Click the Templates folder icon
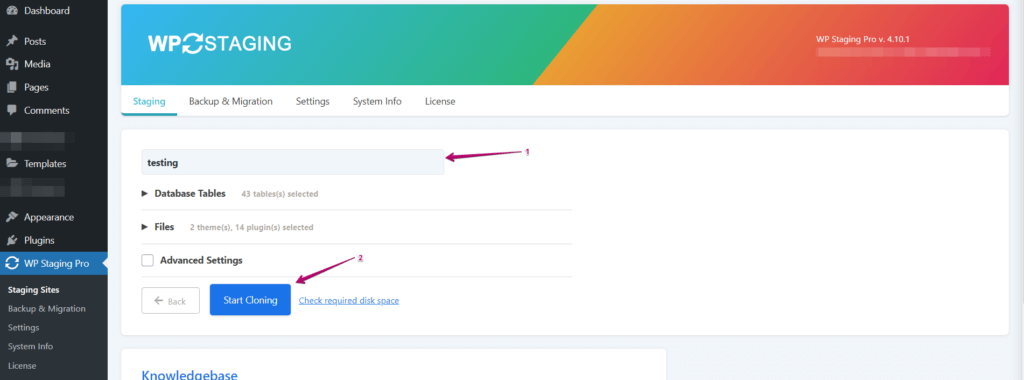Image resolution: width=1024 pixels, height=380 pixels. (12, 164)
